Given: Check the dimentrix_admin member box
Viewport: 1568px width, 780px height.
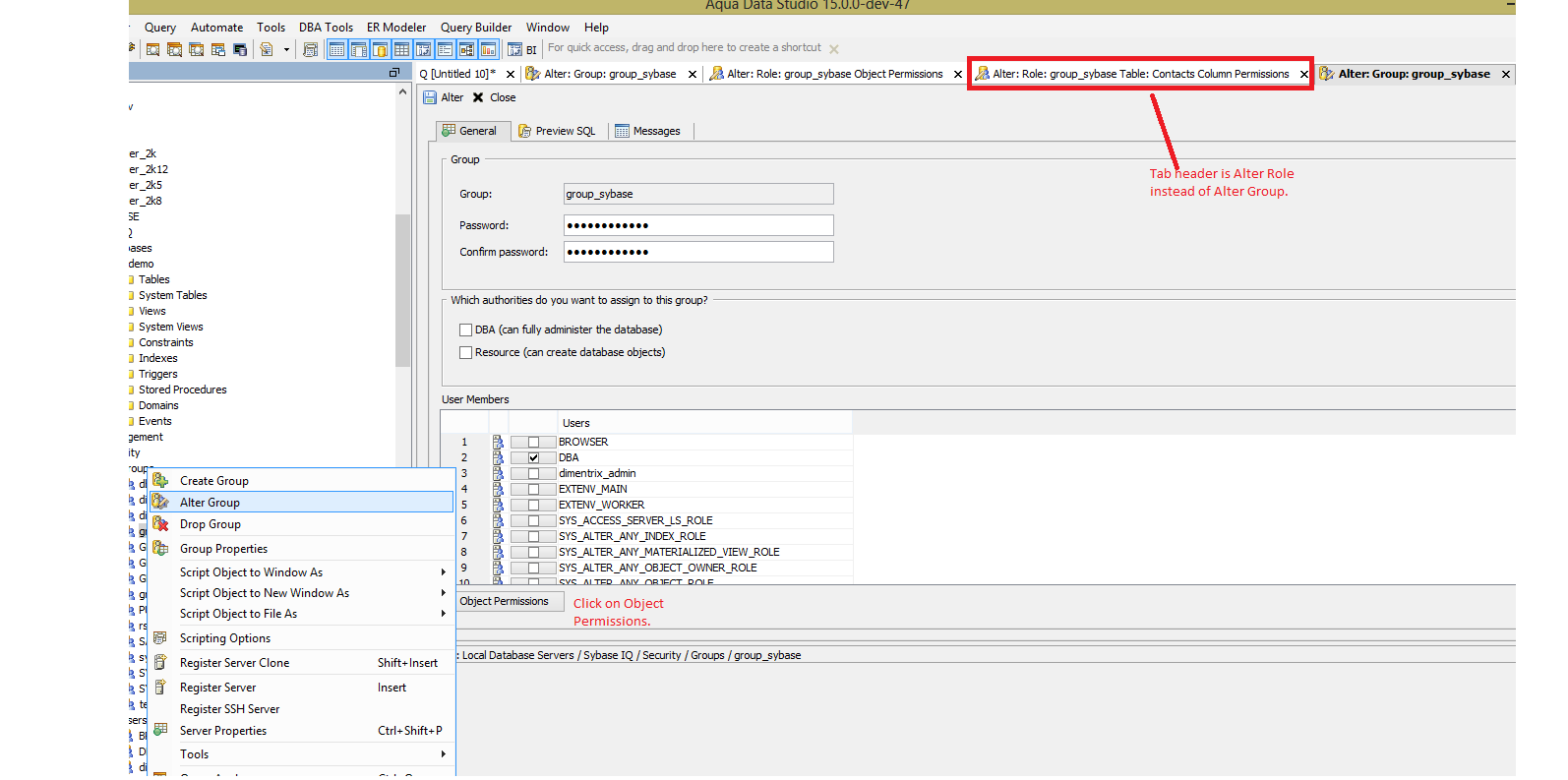Looking at the screenshot, I should (x=534, y=473).
